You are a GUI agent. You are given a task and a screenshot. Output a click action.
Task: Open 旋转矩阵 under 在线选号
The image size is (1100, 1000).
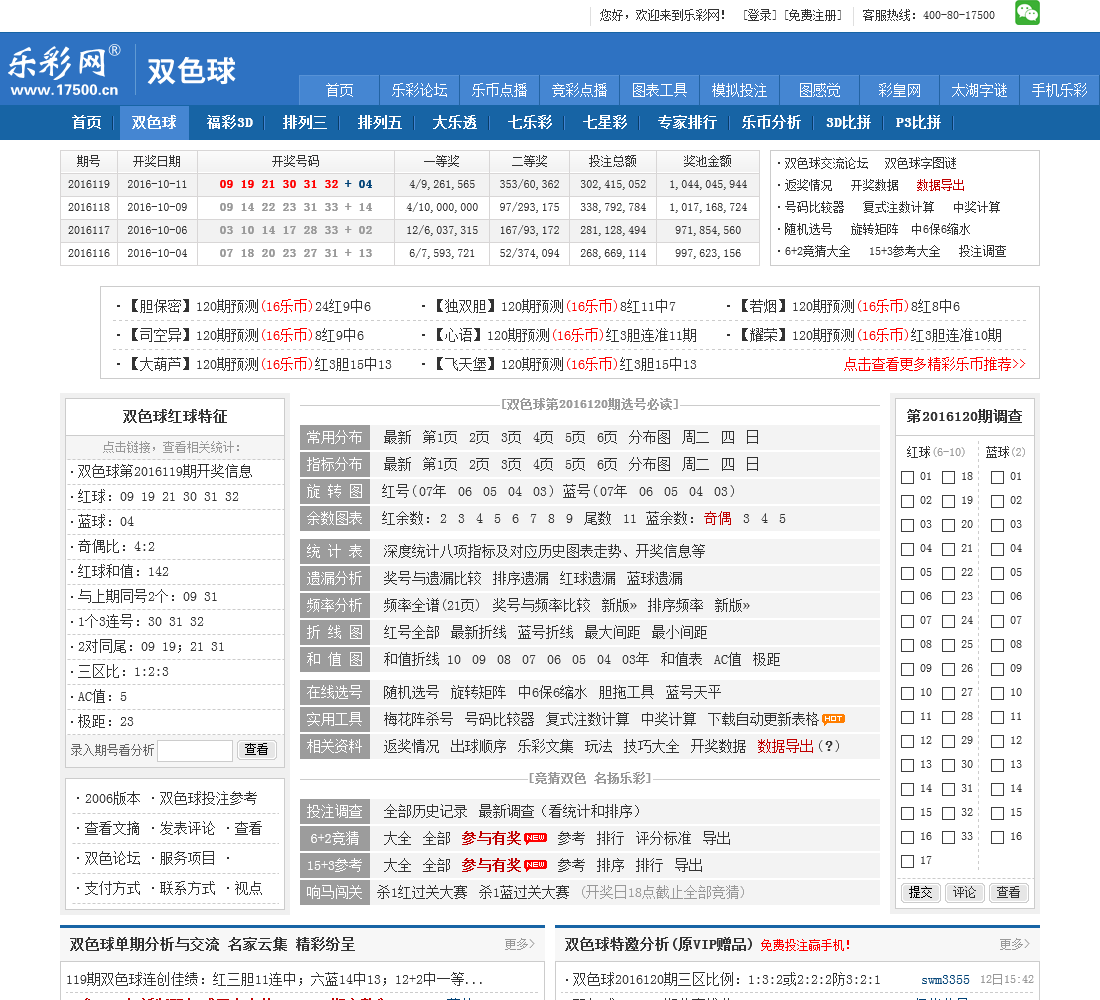tap(478, 692)
